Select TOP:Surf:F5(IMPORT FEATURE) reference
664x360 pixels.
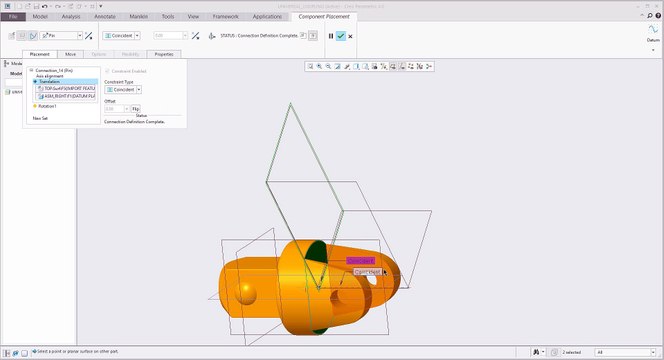click(66, 89)
